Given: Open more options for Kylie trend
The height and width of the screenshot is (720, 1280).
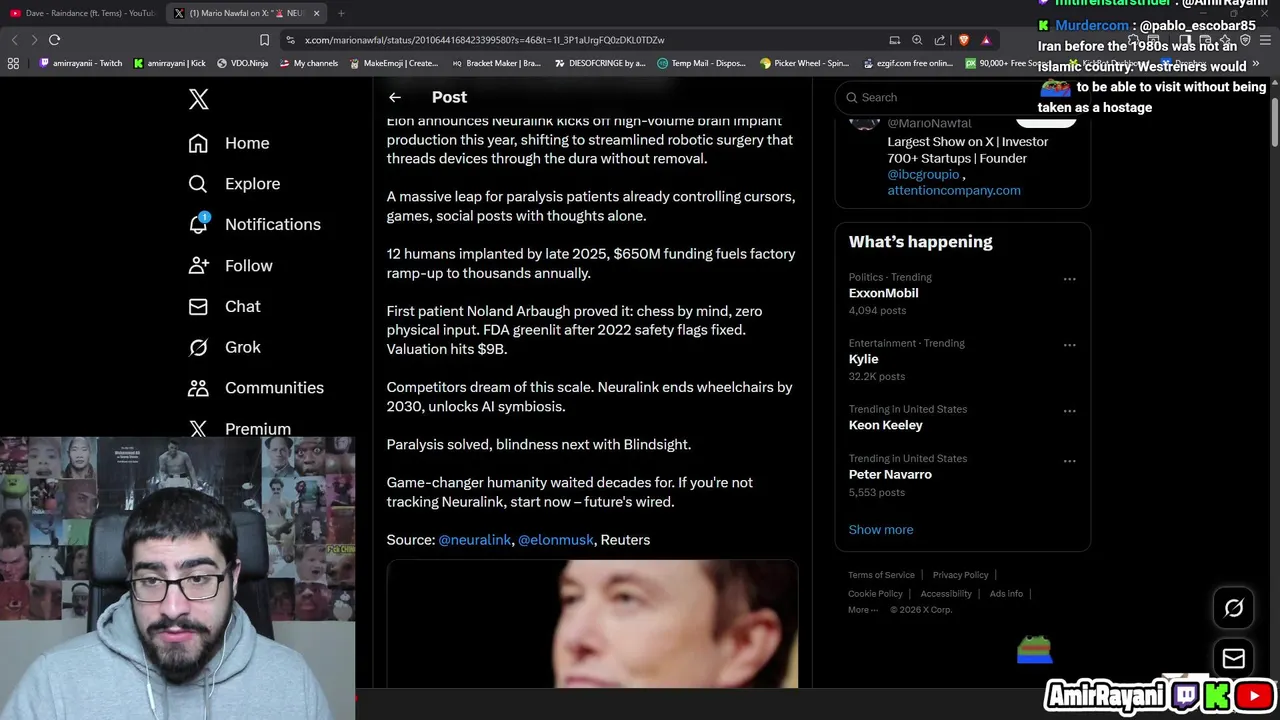Looking at the screenshot, I should (1069, 345).
